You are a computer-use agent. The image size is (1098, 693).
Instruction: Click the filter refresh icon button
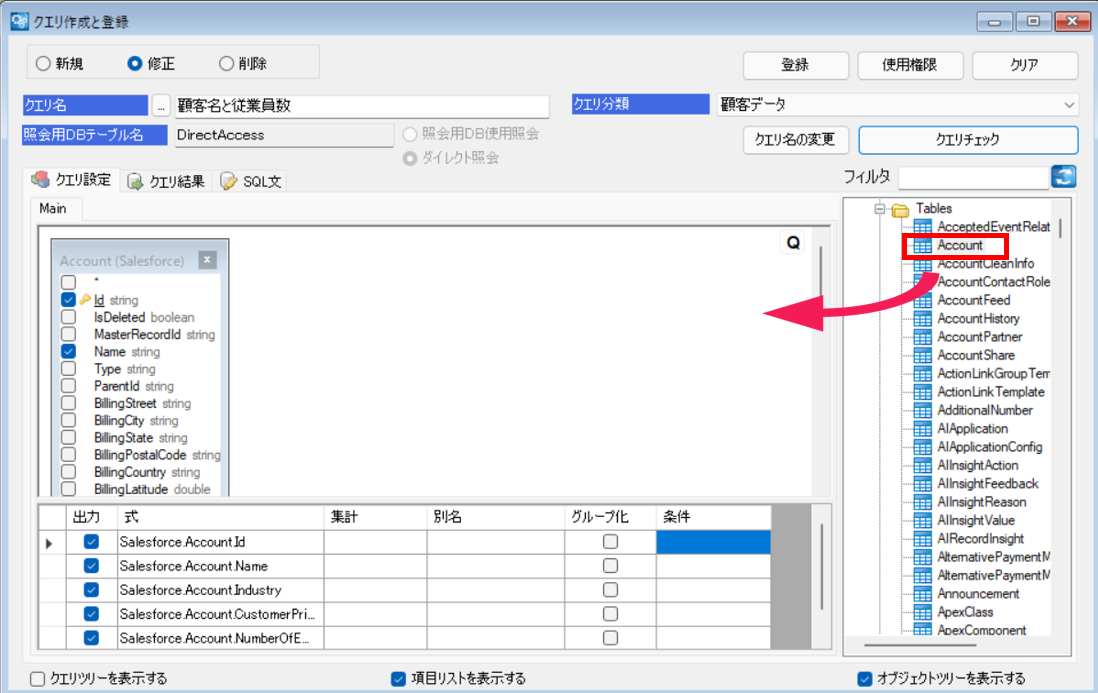coord(1064,177)
